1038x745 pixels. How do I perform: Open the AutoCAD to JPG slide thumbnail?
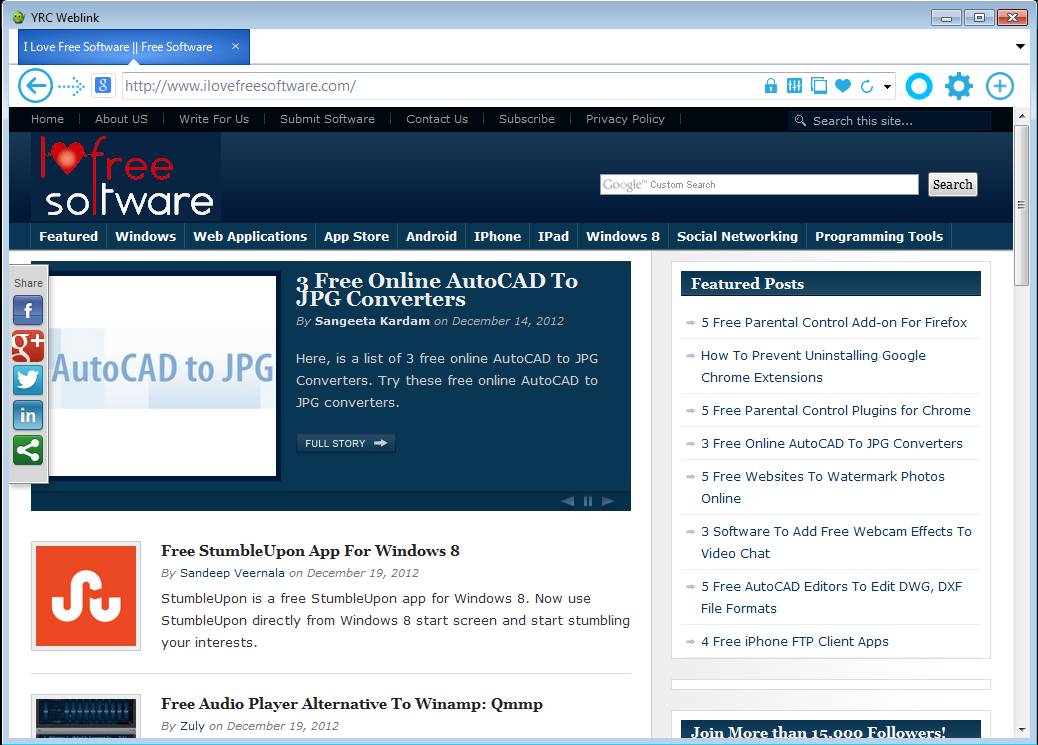tap(162, 375)
